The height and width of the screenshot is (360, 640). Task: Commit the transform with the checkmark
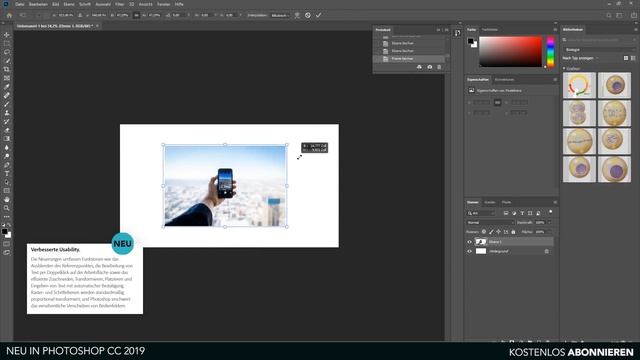318,15
